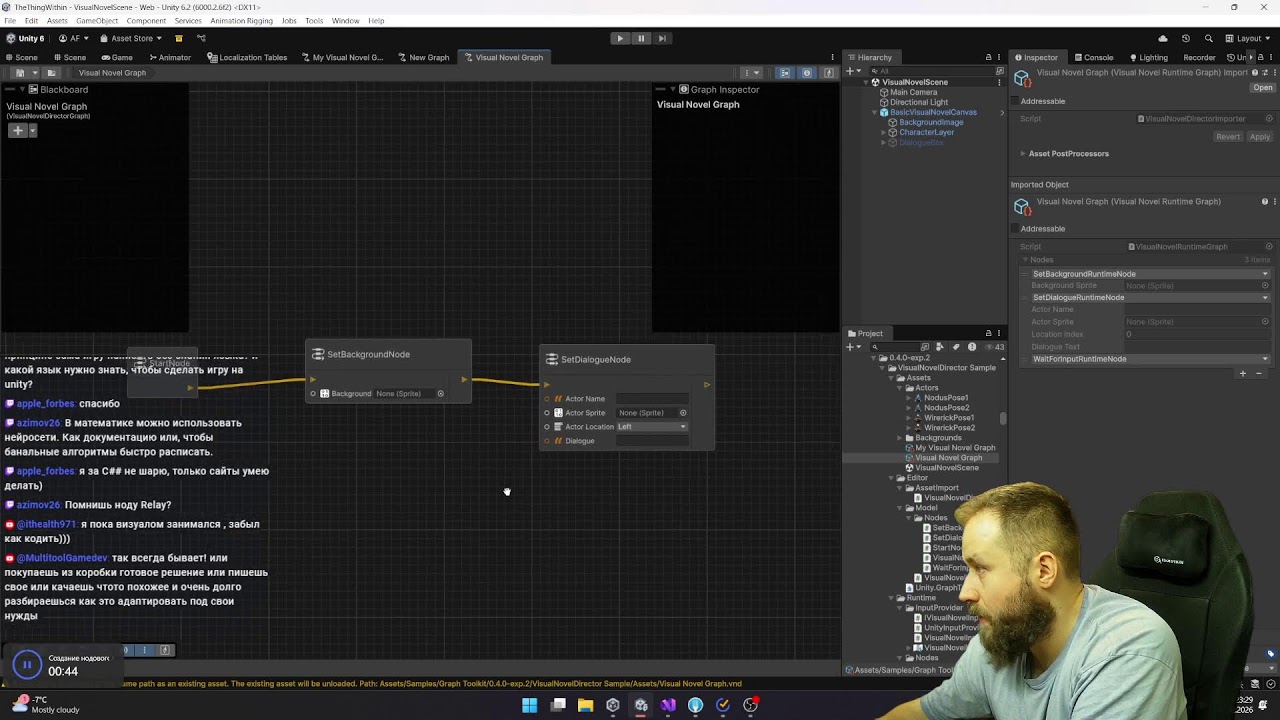This screenshot has width=1280, height=720.
Task: Collapse the Graph Inspector panel arrow
Action: [671, 89]
